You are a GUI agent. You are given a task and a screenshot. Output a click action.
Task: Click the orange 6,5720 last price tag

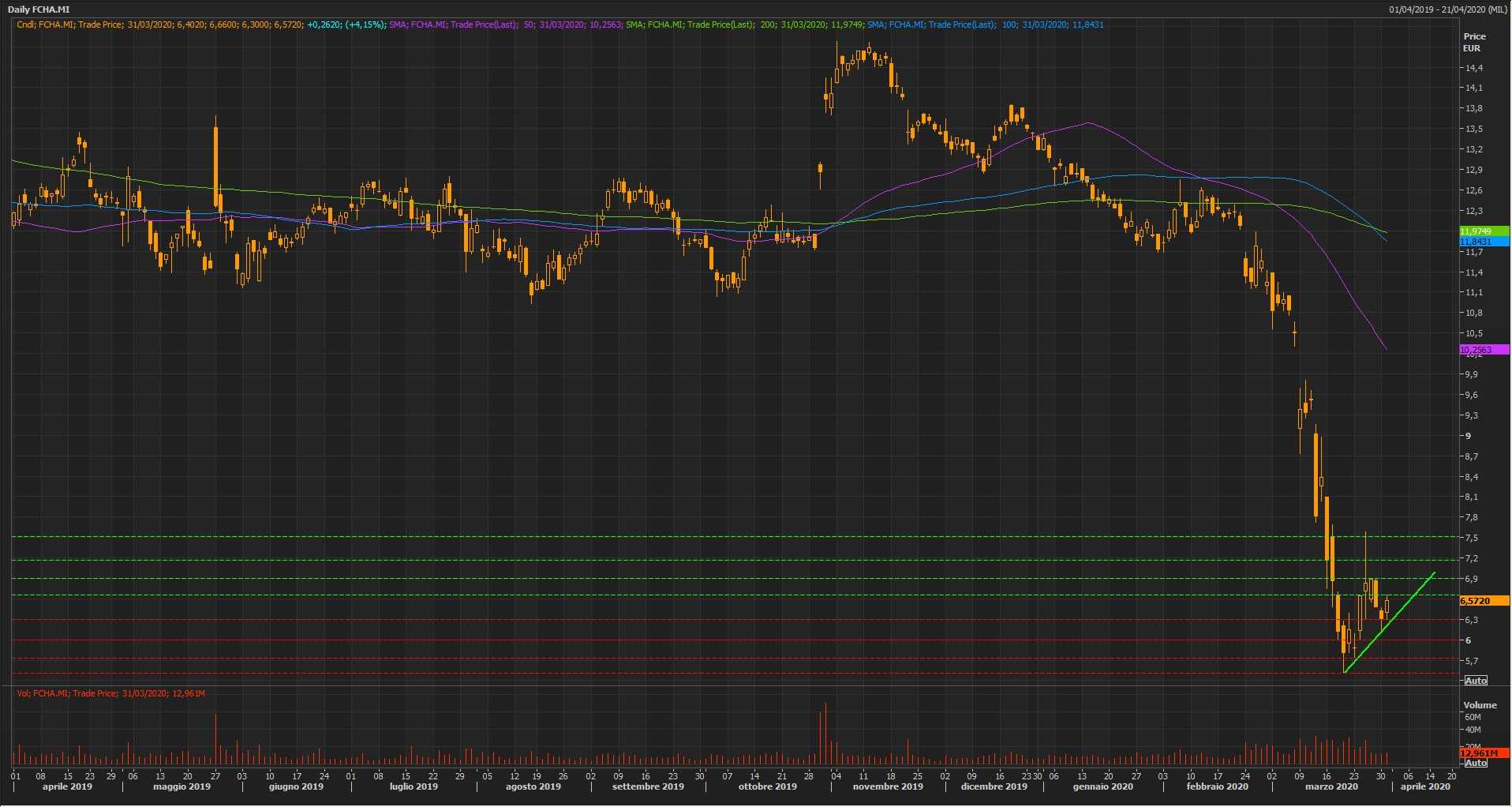[1483, 601]
